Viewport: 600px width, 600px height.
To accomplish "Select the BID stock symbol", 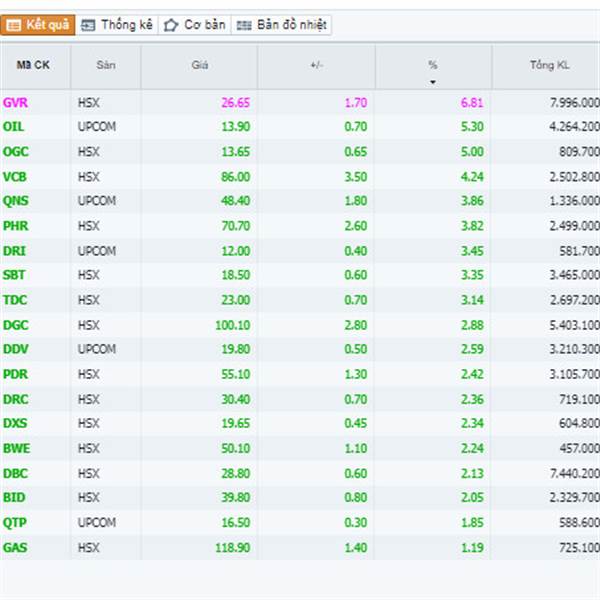I will pyautogui.click(x=13, y=497).
